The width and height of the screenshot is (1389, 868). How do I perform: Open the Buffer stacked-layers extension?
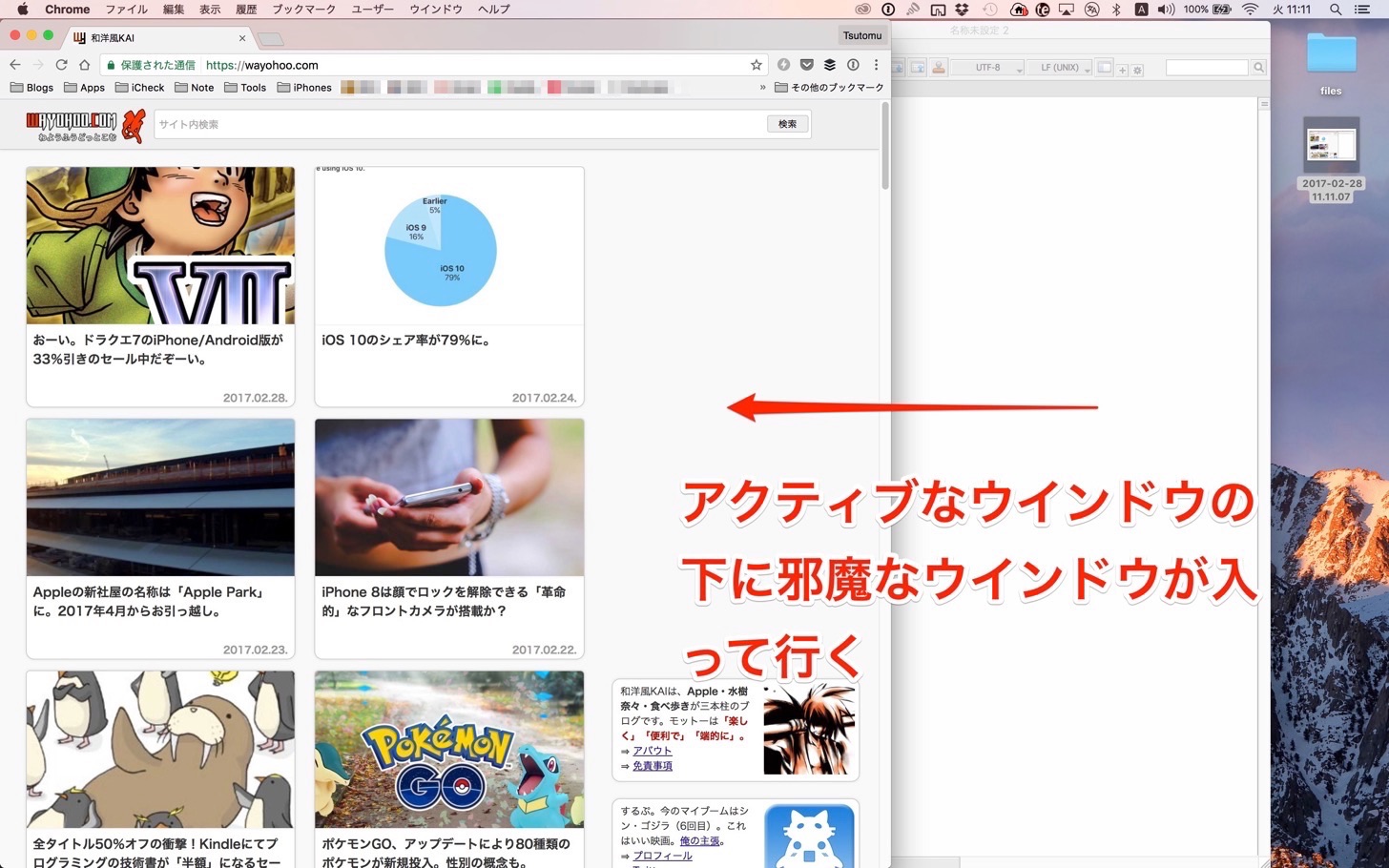click(x=830, y=65)
